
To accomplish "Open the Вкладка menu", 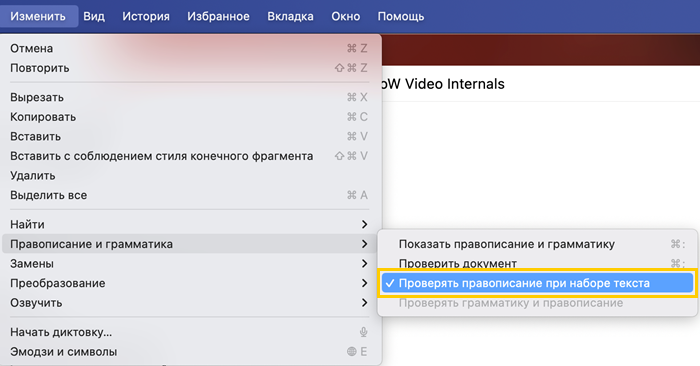I will coord(290,17).
